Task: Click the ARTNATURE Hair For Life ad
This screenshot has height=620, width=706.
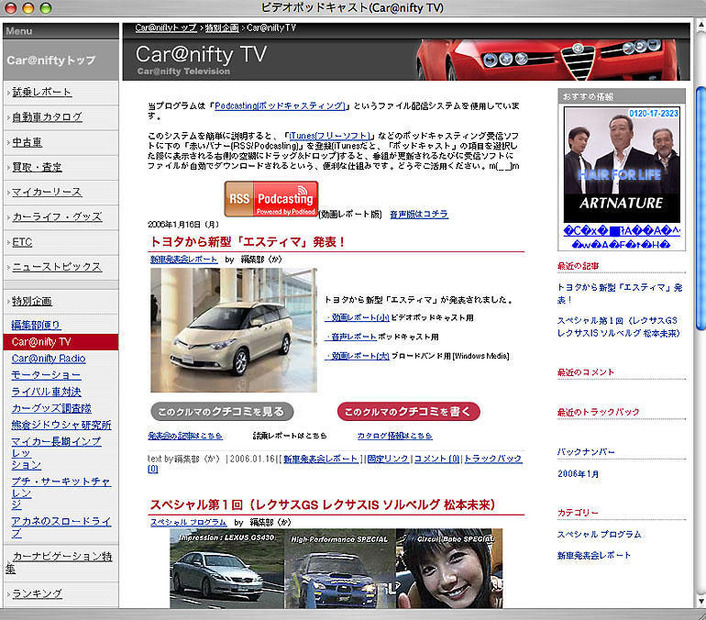Action: click(x=622, y=165)
